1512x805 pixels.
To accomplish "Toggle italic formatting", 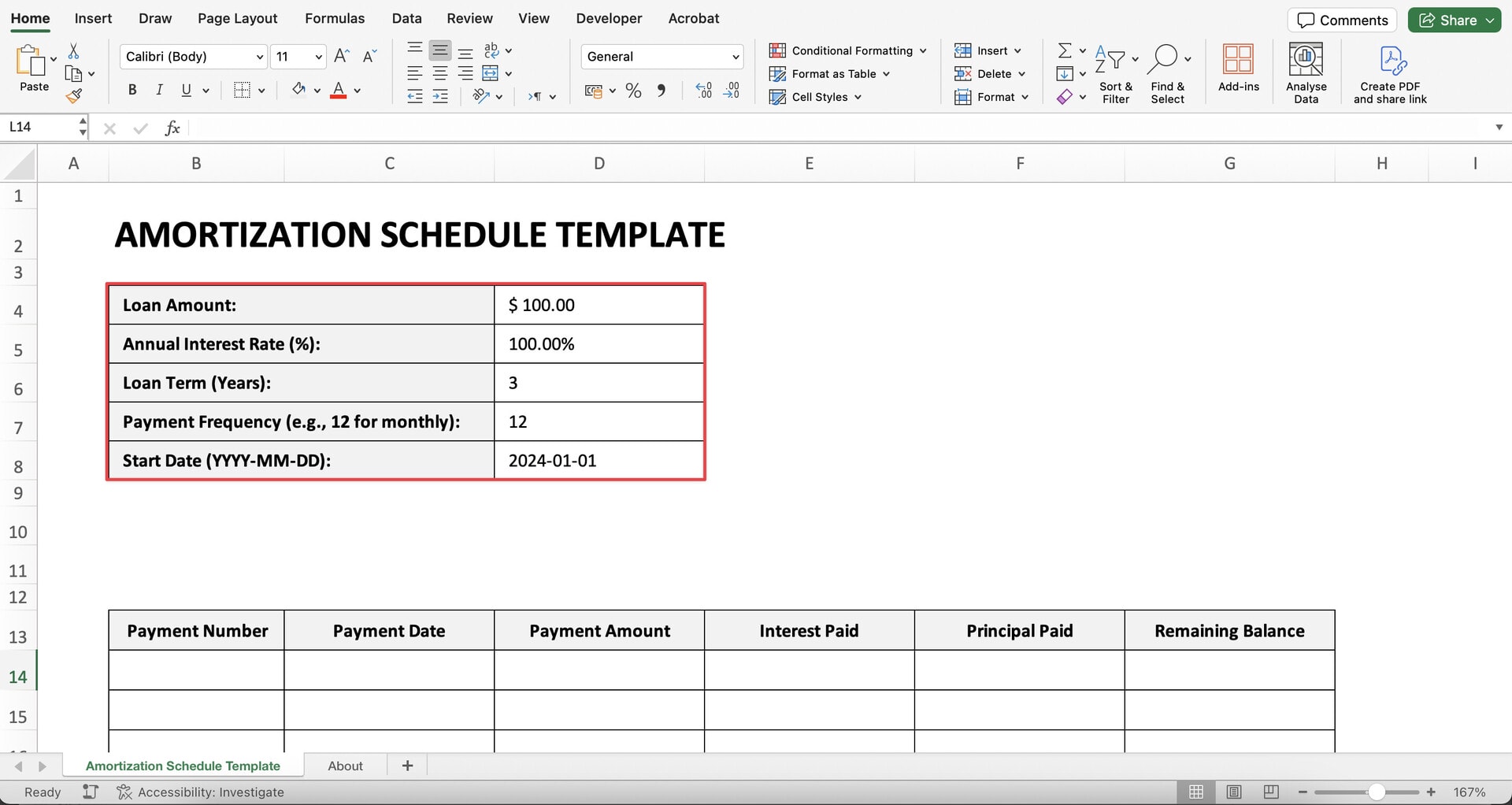I will click(159, 89).
